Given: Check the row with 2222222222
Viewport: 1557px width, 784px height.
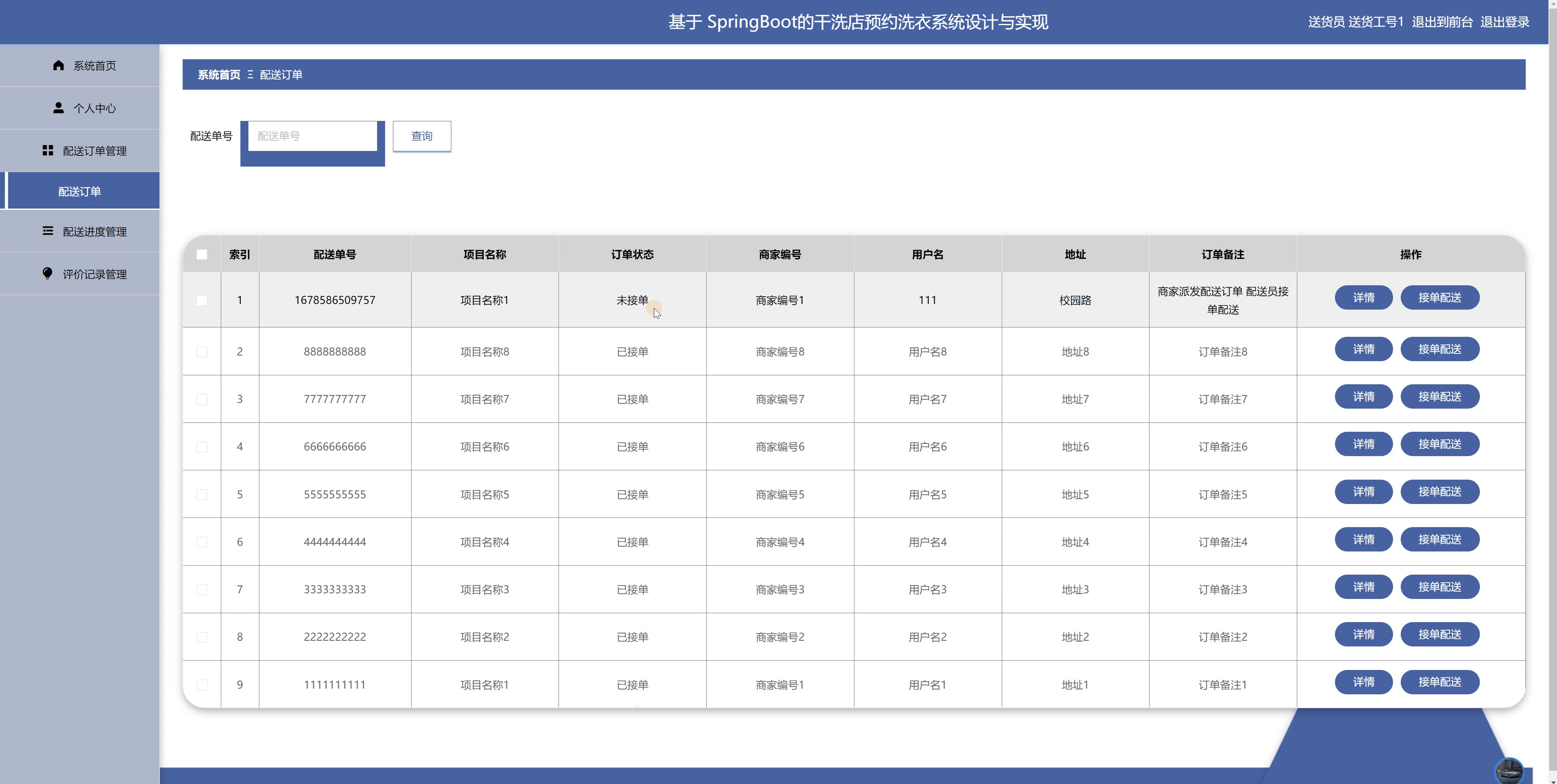Looking at the screenshot, I should coord(202,637).
